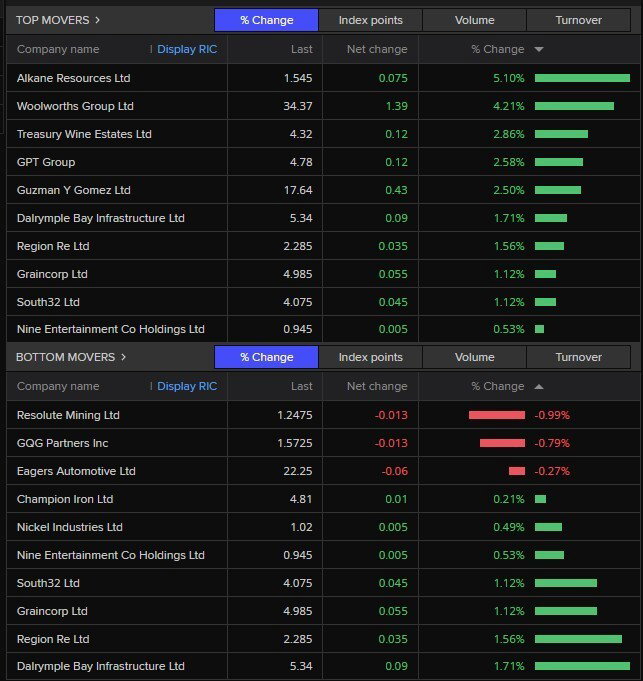643x681 pixels.
Task: Click Resolute Mining red -0.99% bar
Action: 497,415
